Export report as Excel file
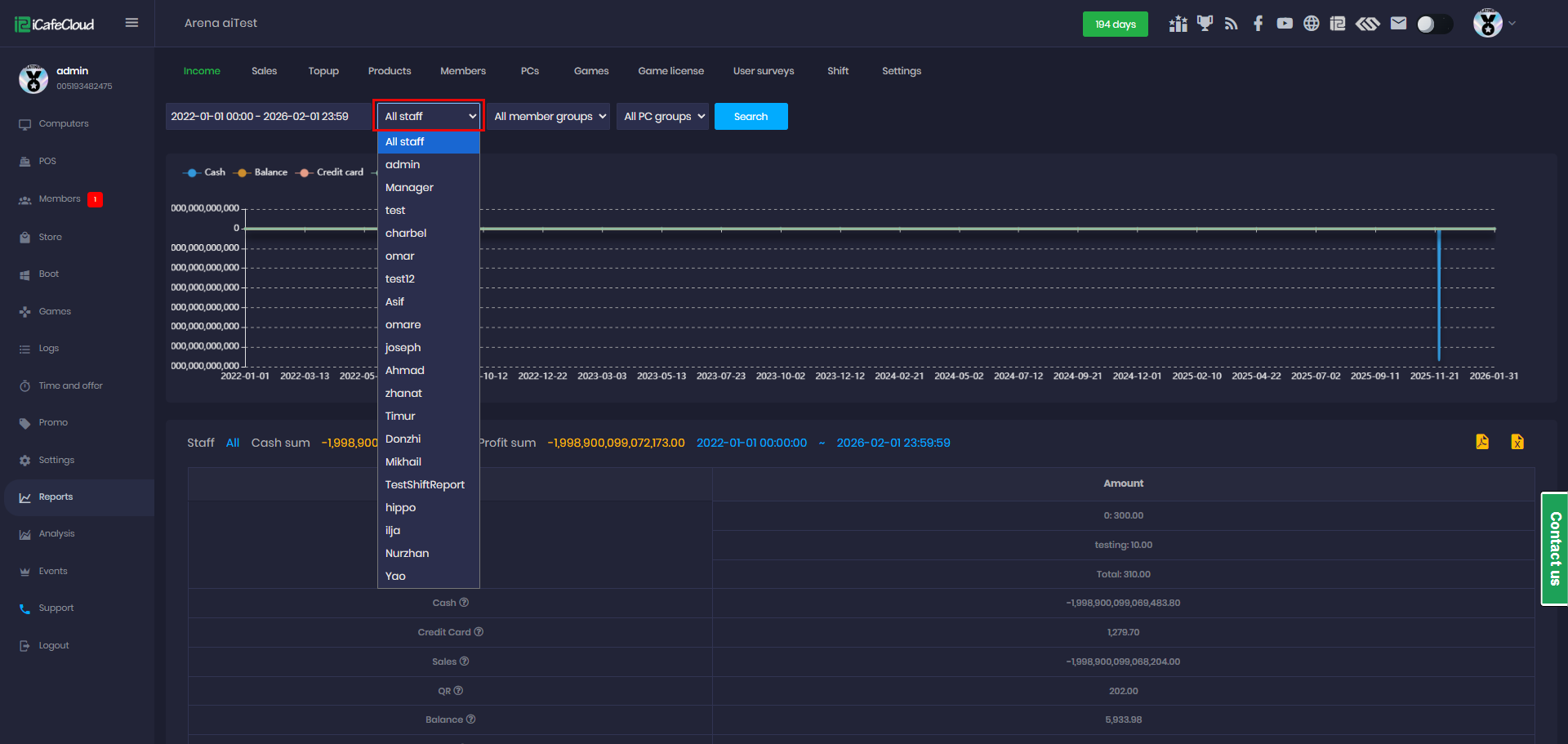1568x744 pixels. pyautogui.click(x=1517, y=442)
